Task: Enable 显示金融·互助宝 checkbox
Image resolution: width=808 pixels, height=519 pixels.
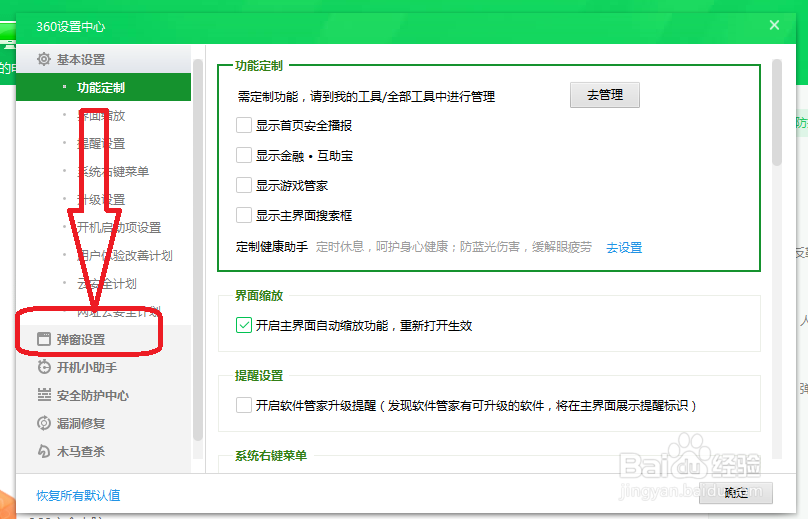Action: click(244, 155)
